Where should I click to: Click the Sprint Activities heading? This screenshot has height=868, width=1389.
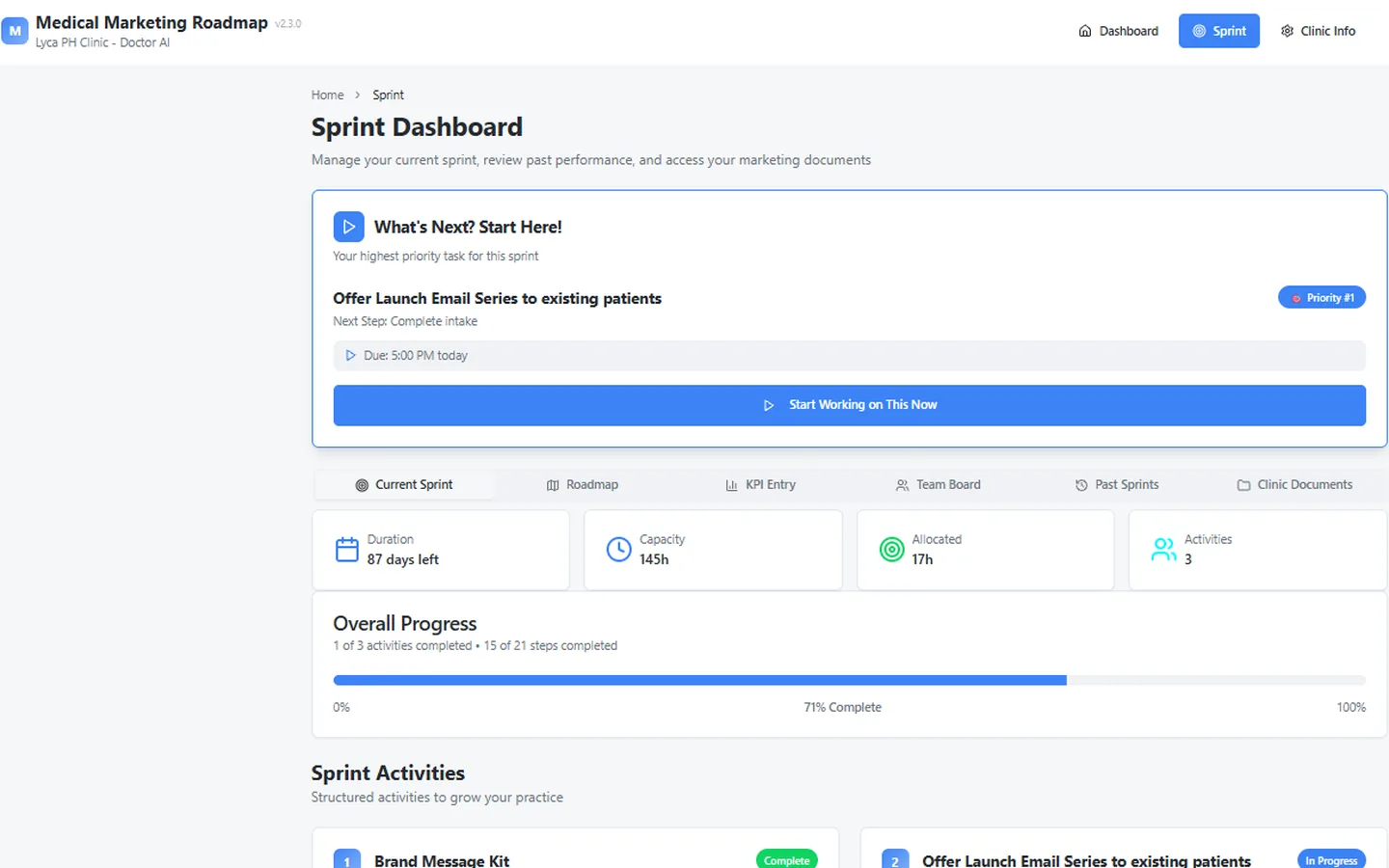point(388,773)
